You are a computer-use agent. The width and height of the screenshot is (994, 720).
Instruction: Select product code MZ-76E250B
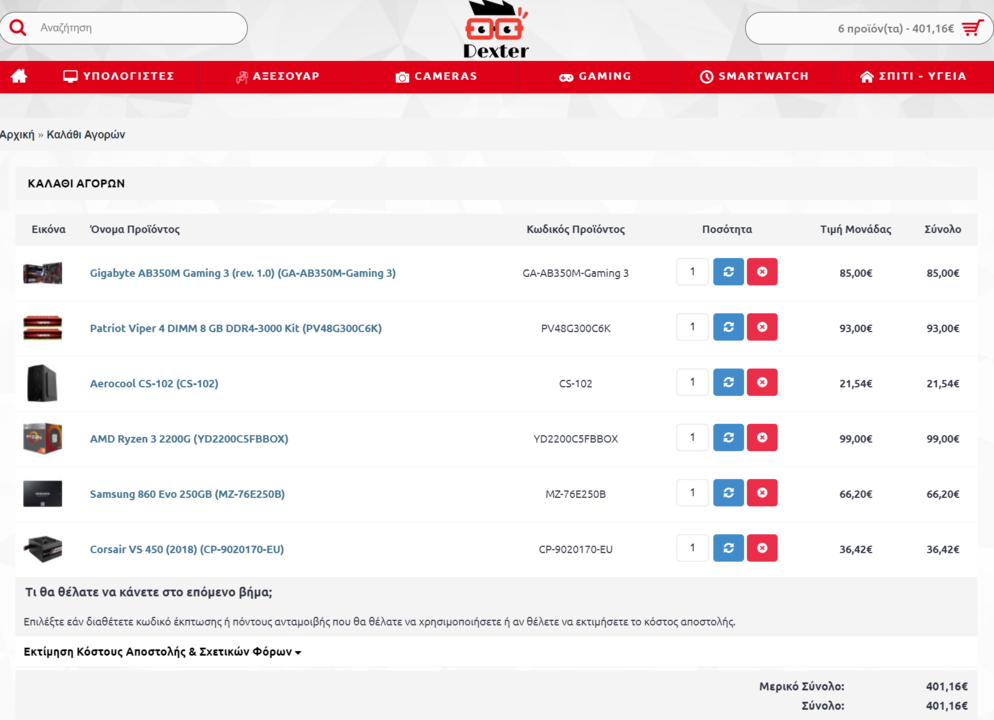click(x=576, y=494)
